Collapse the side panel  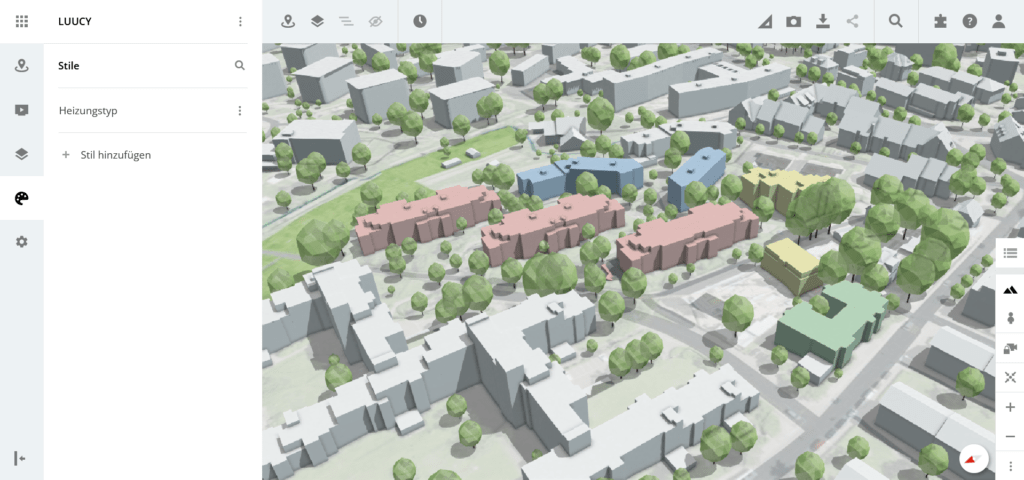(20, 458)
